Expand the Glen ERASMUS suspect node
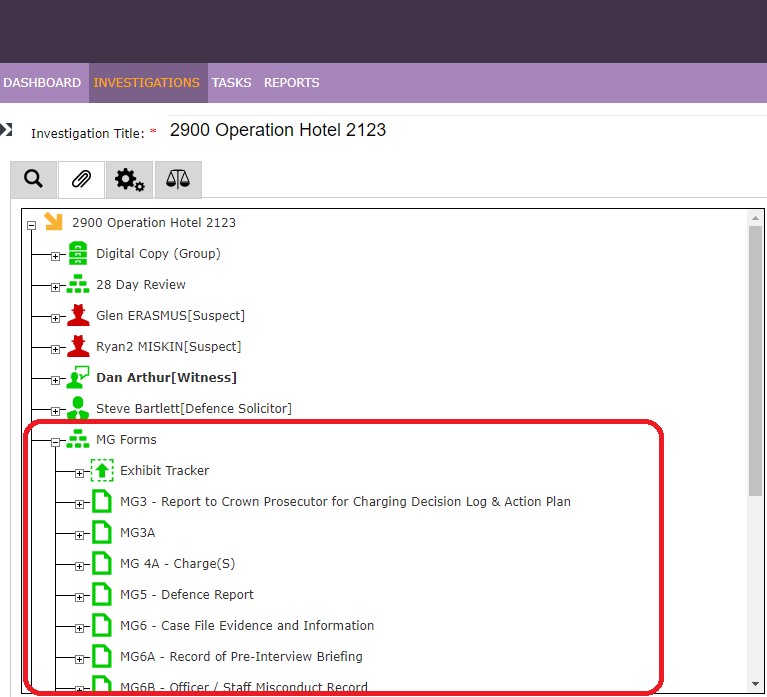The height and width of the screenshot is (697, 767). click(55, 318)
